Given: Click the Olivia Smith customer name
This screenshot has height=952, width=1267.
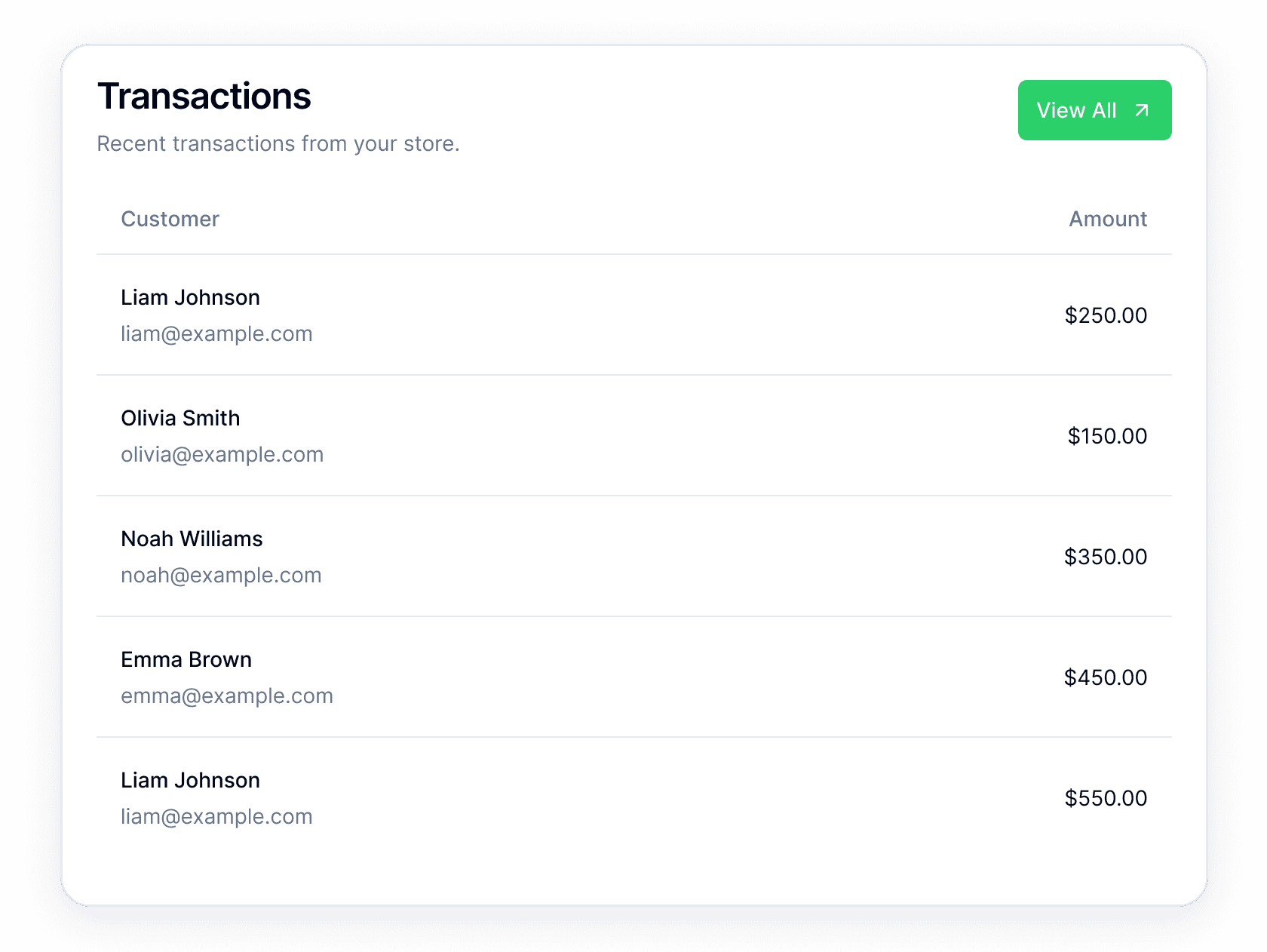Looking at the screenshot, I should point(180,418).
